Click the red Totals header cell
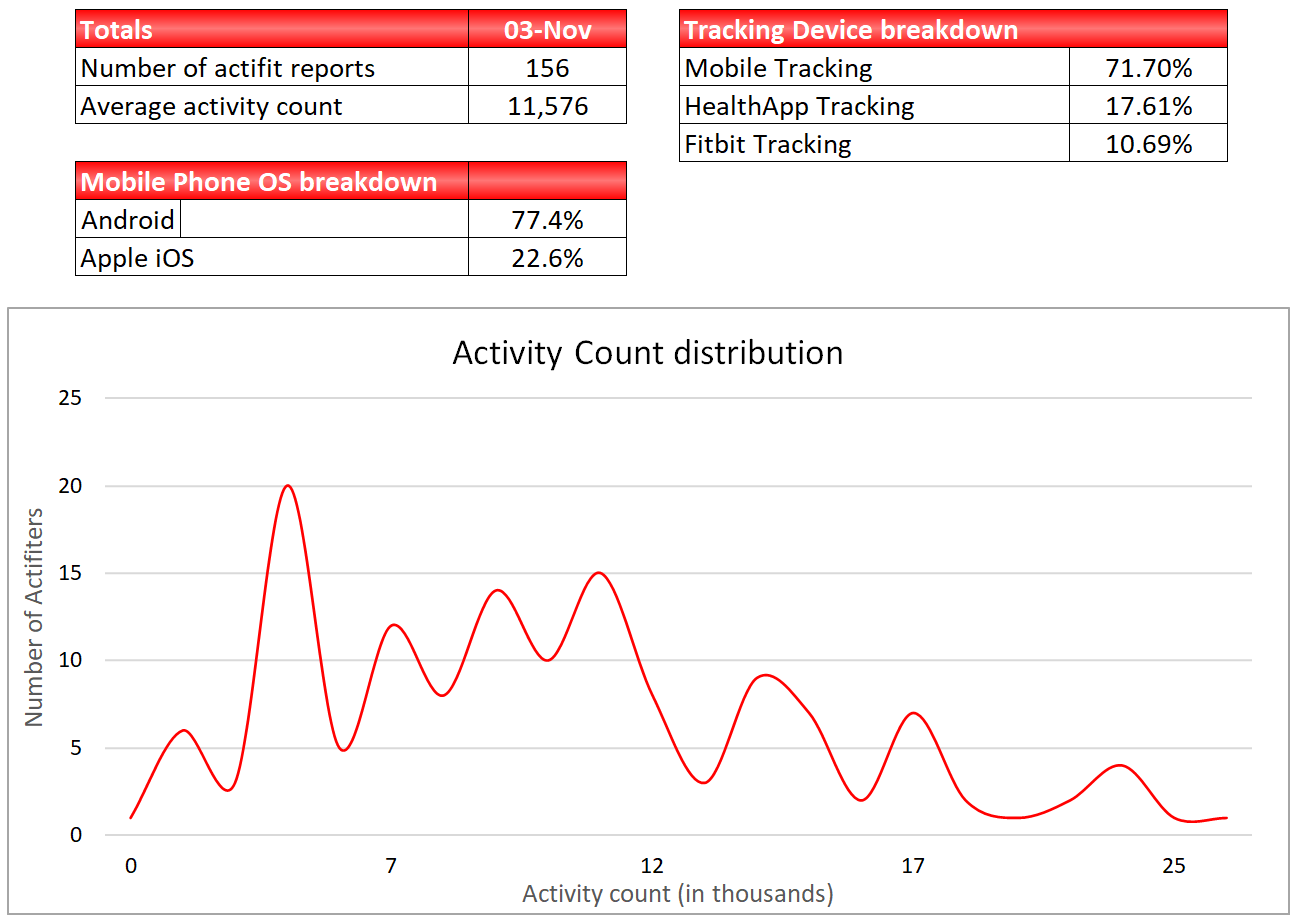 (271, 29)
